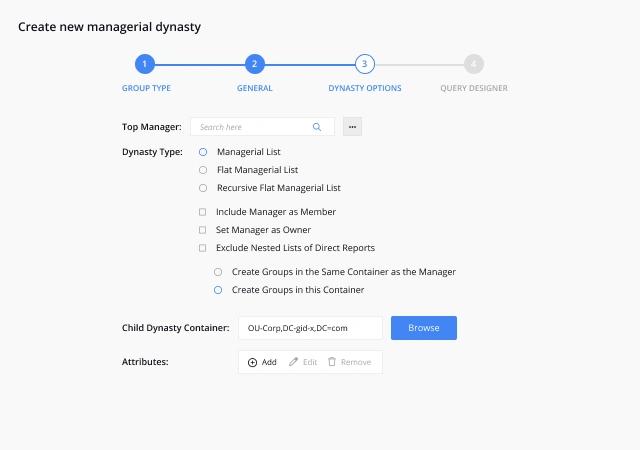Click the Child Dynasty Container text field
This screenshot has height=450, width=640.
pos(311,328)
